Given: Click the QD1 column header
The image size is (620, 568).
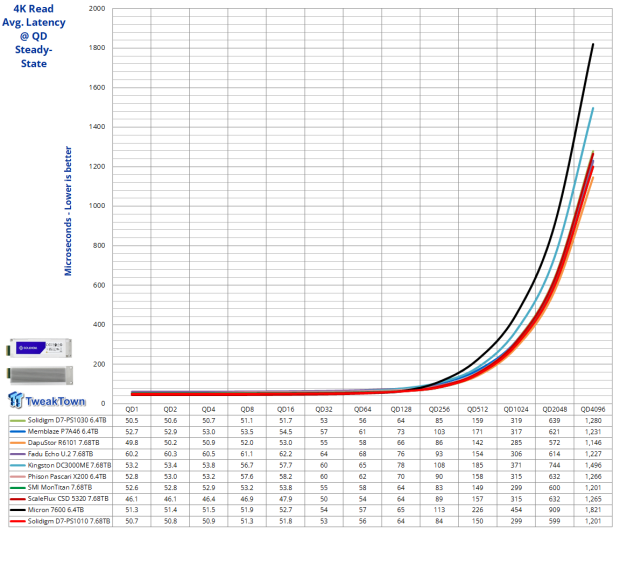Looking at the screenshot, I should (131, 410).
